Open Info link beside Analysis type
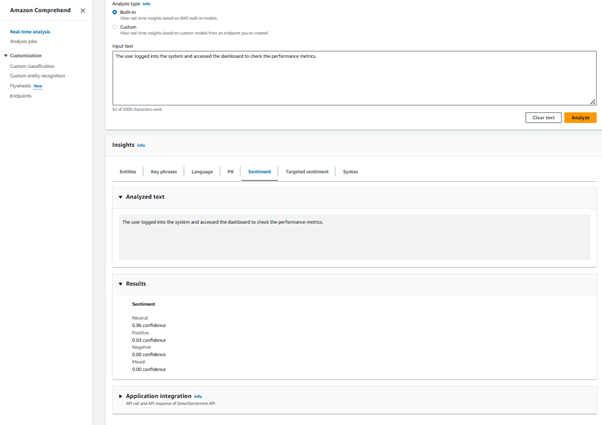Viewport: 602px width, 425px height. [x=147, y=4]
